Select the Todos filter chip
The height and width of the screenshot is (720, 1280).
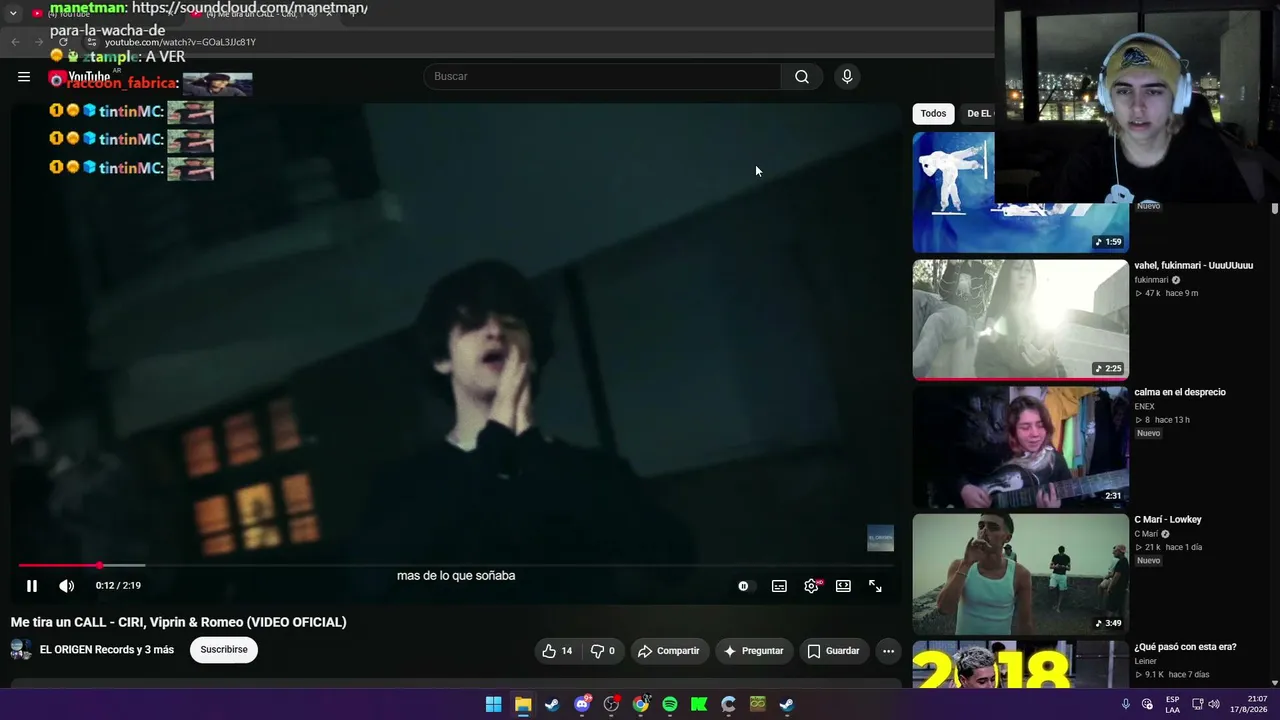933,114
